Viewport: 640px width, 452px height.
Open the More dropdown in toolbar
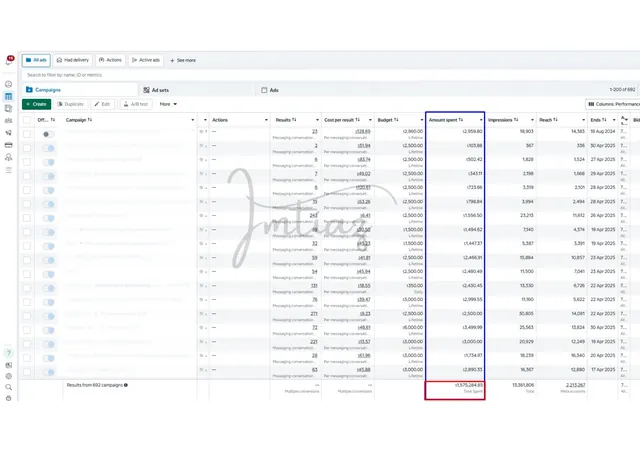click(x=168, y=104)
